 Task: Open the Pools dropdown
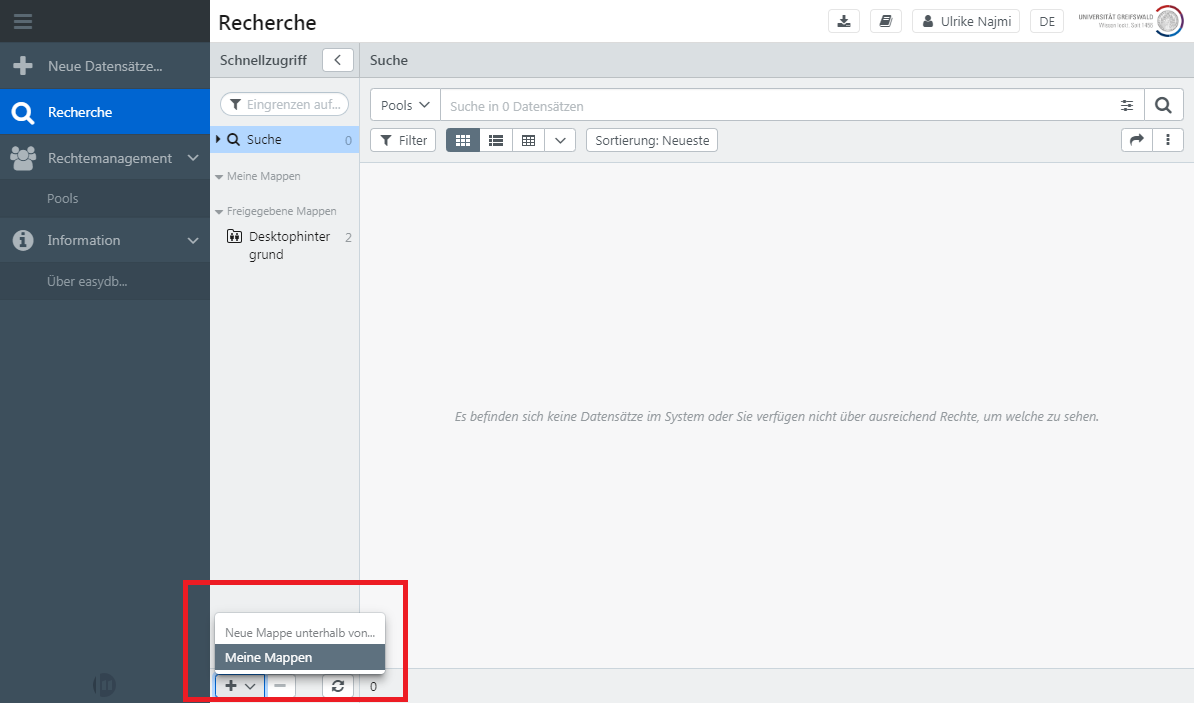(x=405, y=105)
